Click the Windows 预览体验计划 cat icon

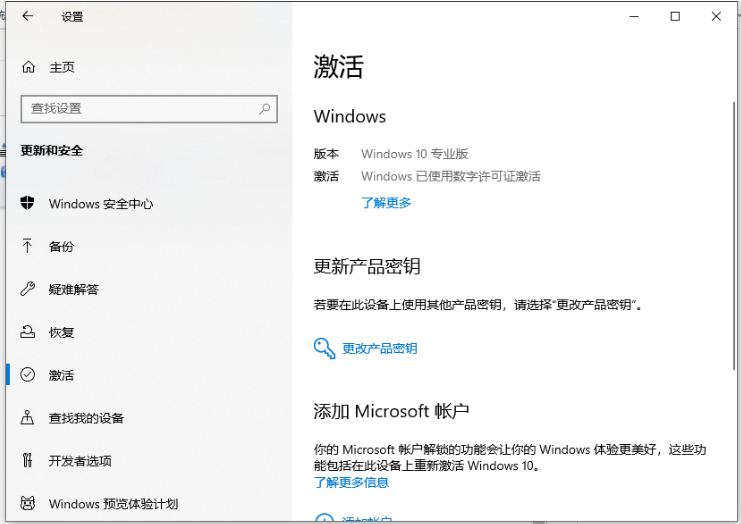click(27, 503)
